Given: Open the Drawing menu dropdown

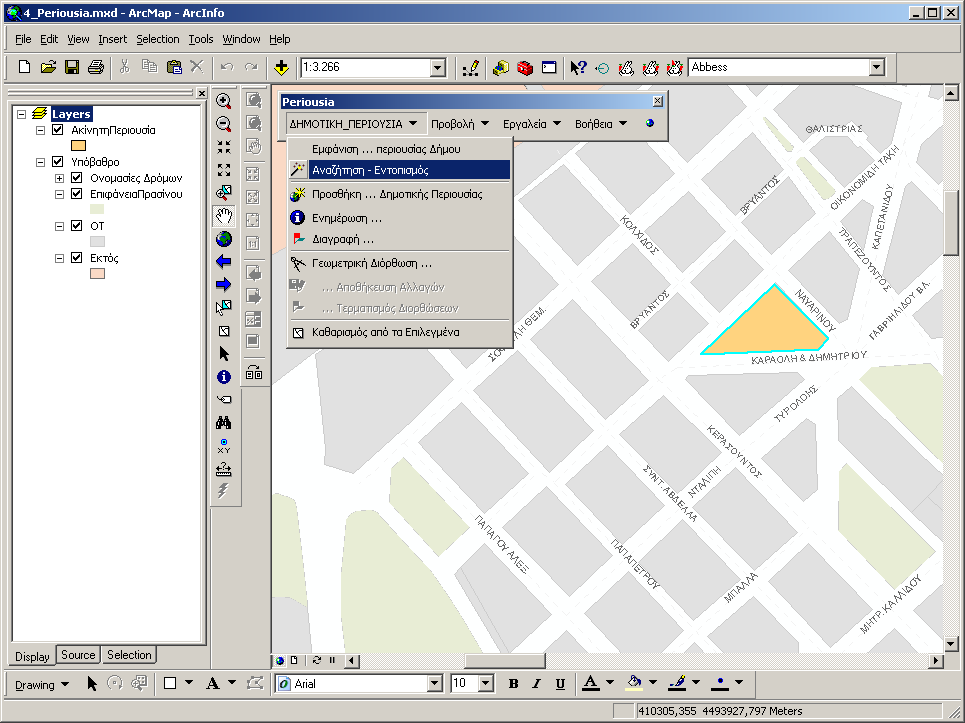Looking at the screenshot, I should [42, 684].
